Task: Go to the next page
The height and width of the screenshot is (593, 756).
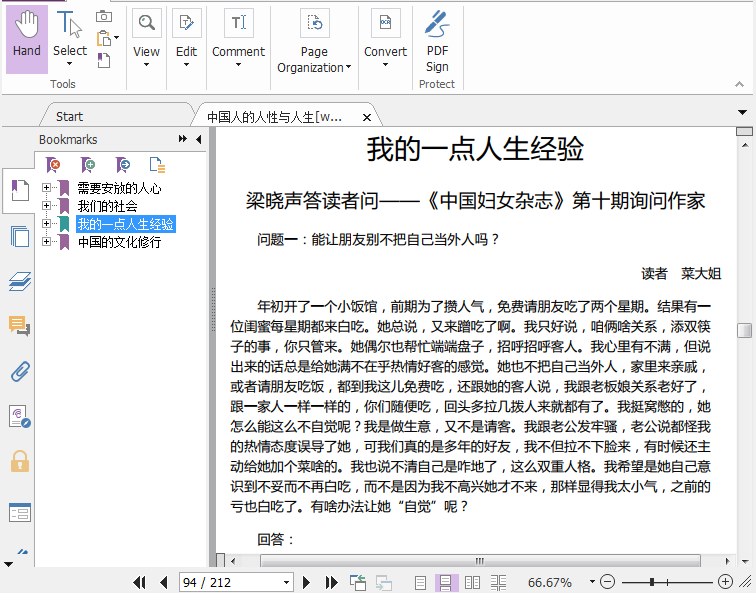Action: [x=307, y=582]
